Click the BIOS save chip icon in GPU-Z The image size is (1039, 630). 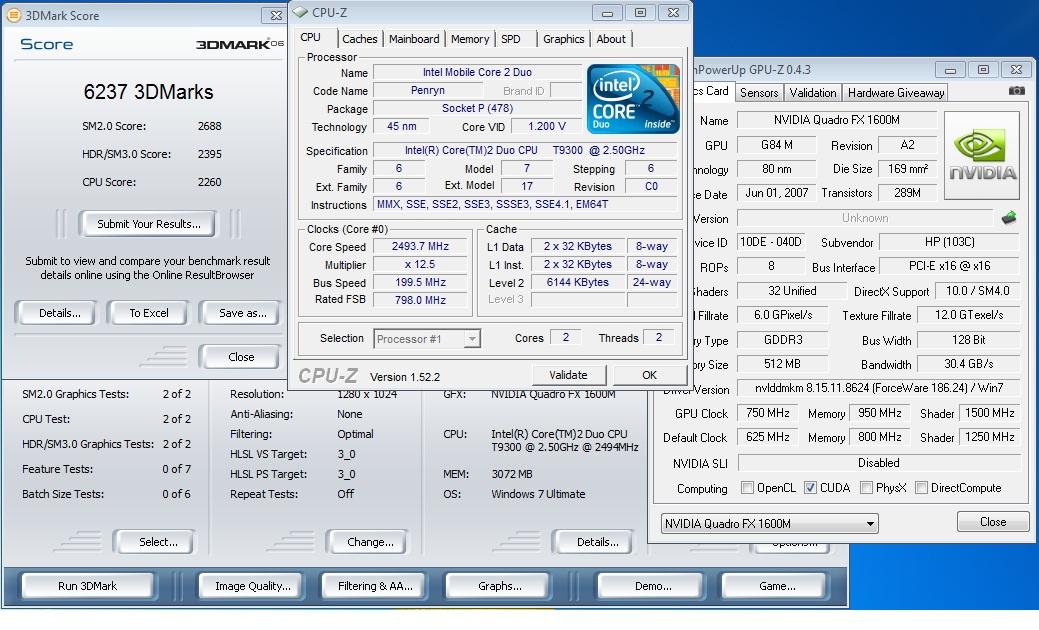(1009, 217)
